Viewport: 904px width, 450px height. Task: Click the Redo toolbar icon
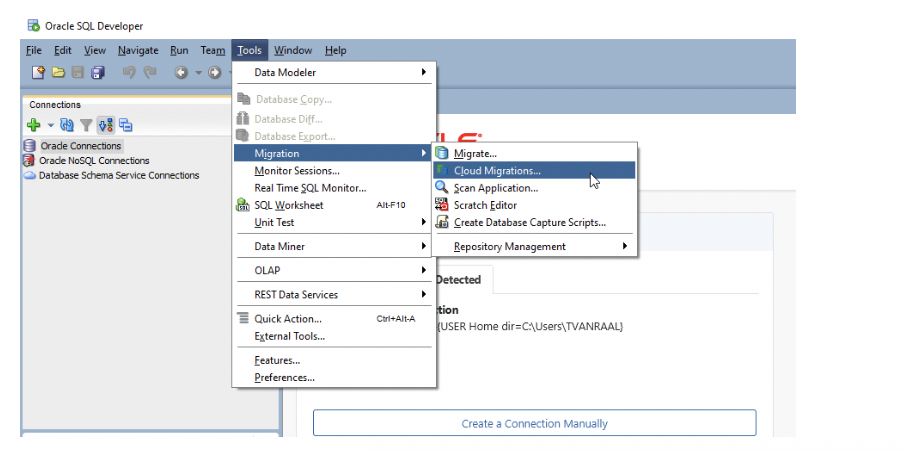coord(150,73)
